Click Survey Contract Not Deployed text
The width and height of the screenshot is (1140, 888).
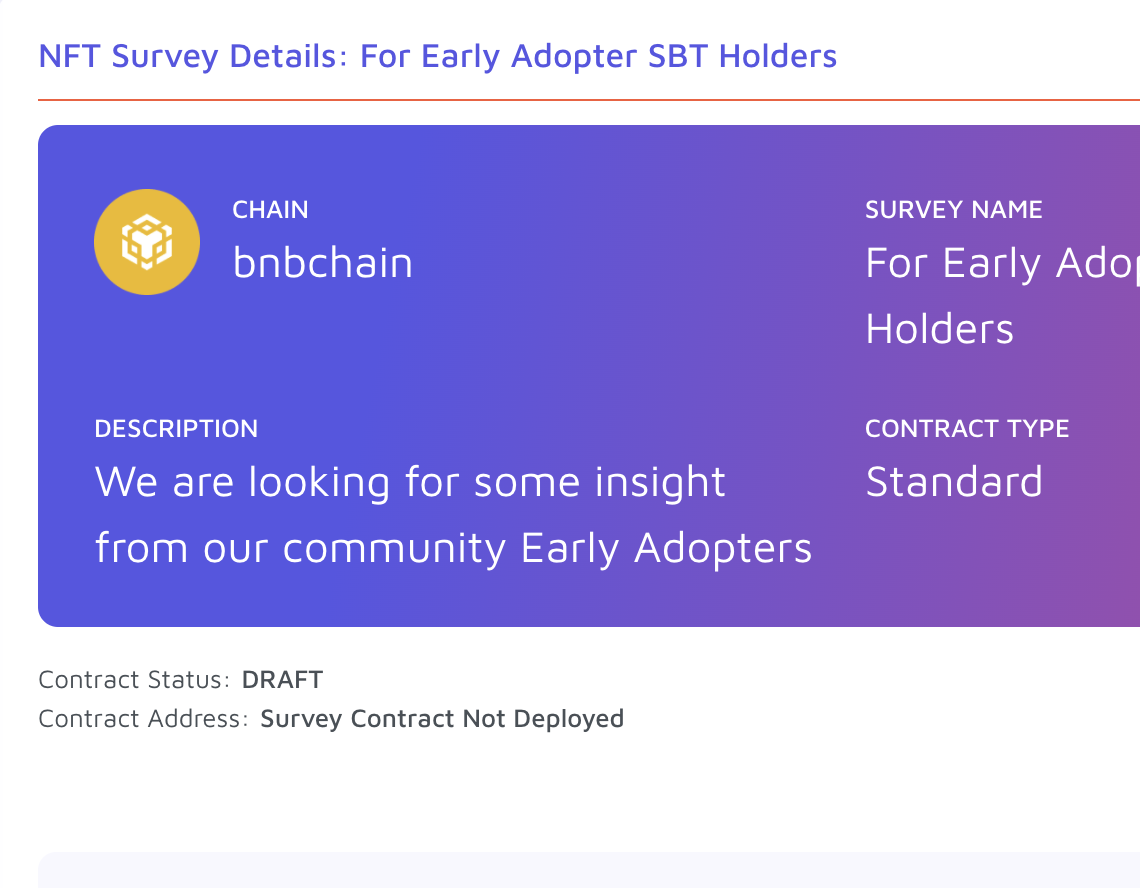click(442, 719)
